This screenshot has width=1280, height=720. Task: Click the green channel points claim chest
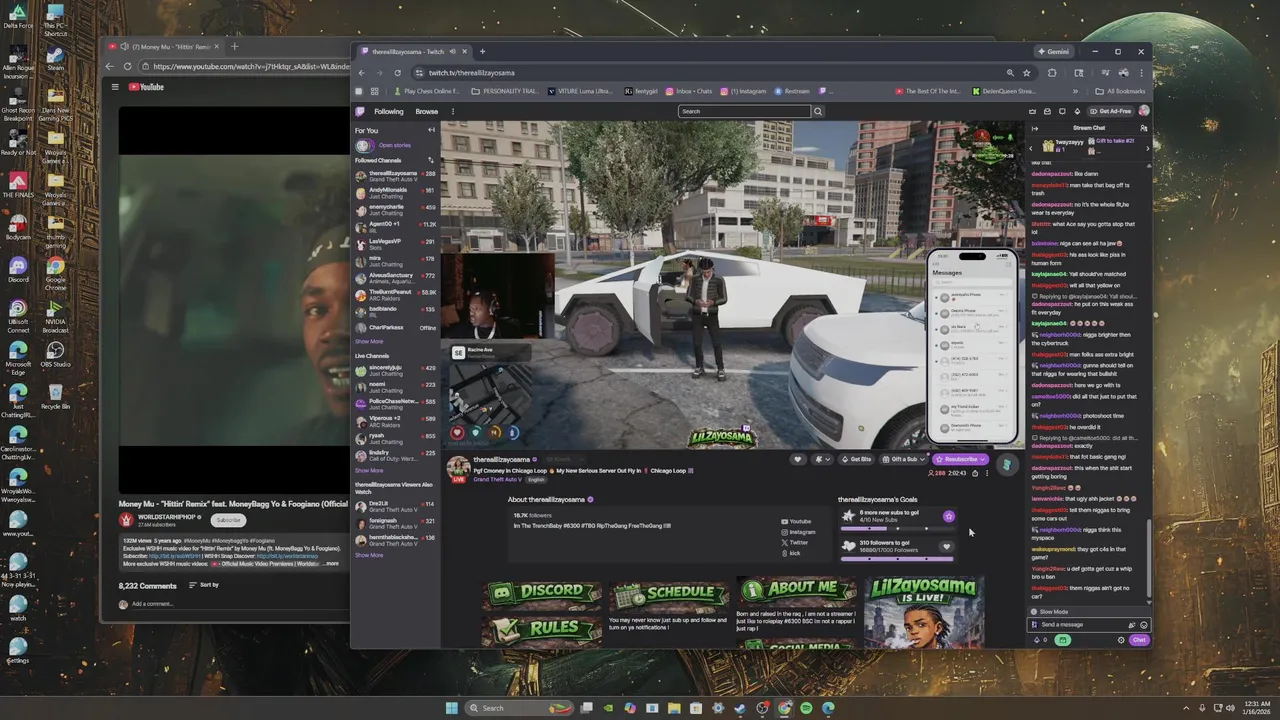coord(1063,640)
